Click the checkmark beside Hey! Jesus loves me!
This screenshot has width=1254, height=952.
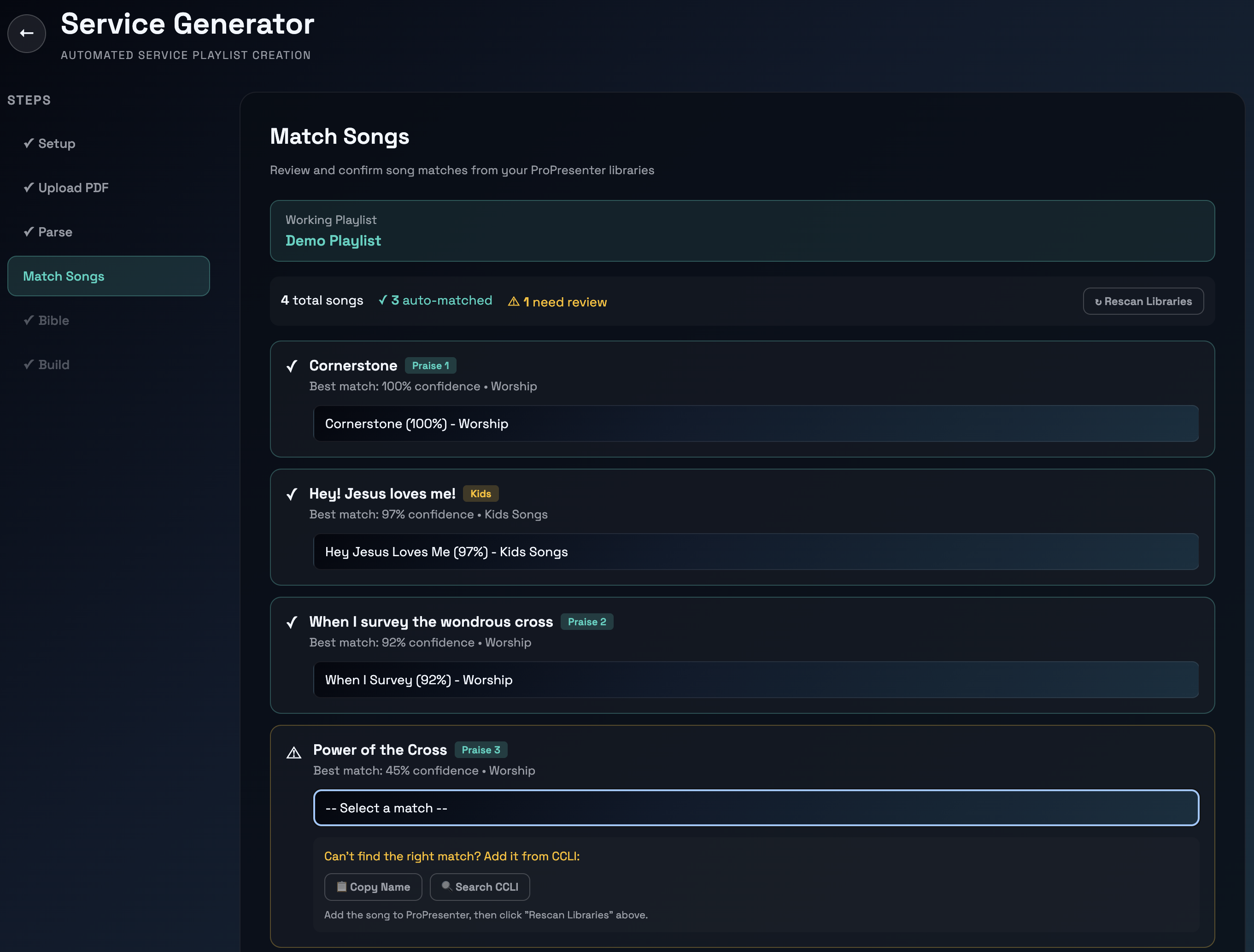(292, 494)
